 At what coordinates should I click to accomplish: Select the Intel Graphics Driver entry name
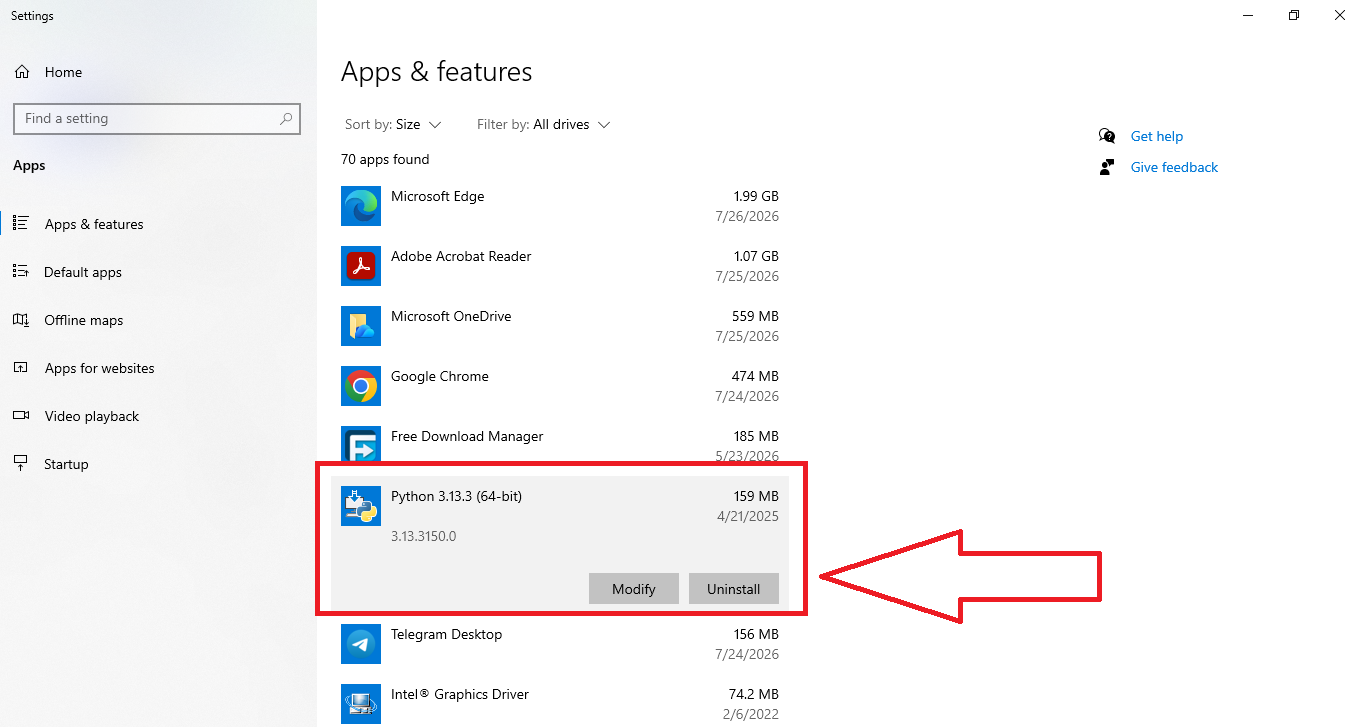coord(460,694)
